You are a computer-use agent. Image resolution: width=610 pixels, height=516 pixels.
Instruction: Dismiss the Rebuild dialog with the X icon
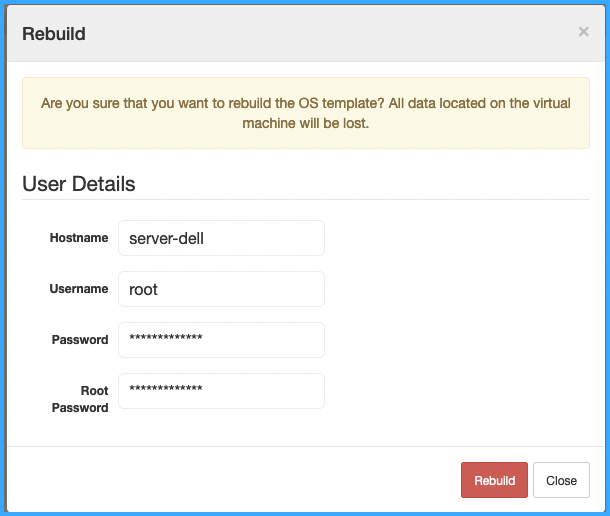pyautogui.click(x=583, y=32)
